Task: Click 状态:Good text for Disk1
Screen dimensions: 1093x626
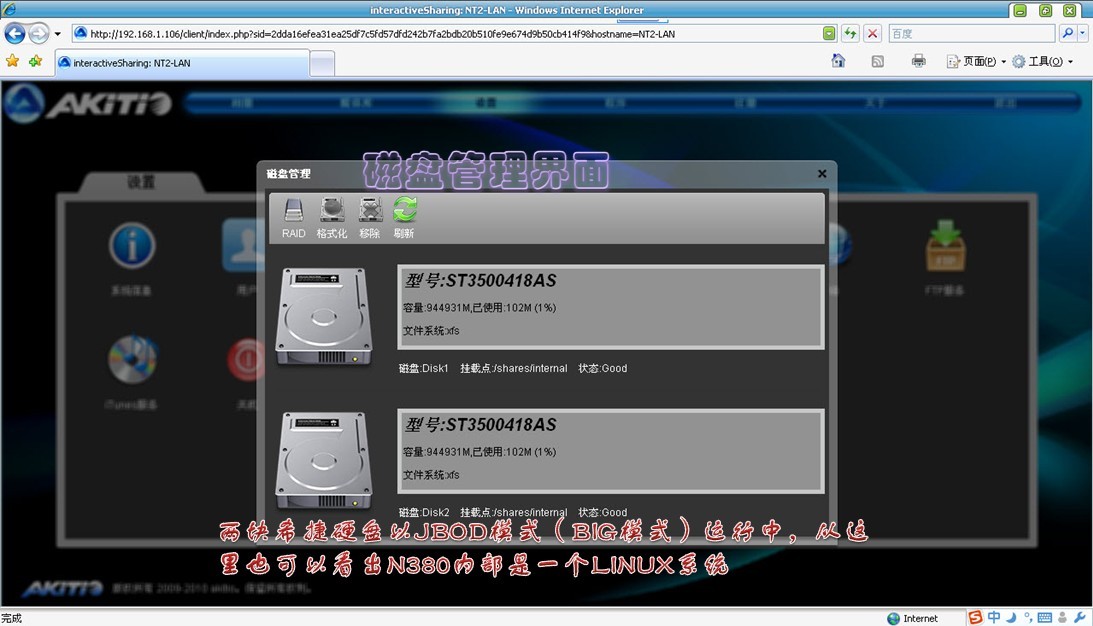Action: point(602,368)
